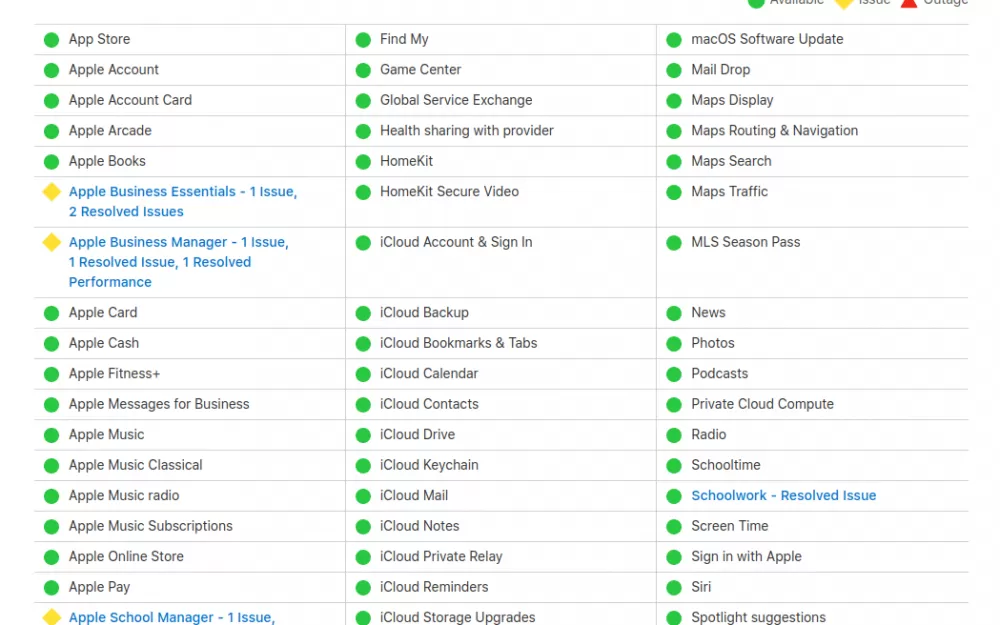Click the green status dot beside Radio
The image size is (1000, 625).
[674, 436]
